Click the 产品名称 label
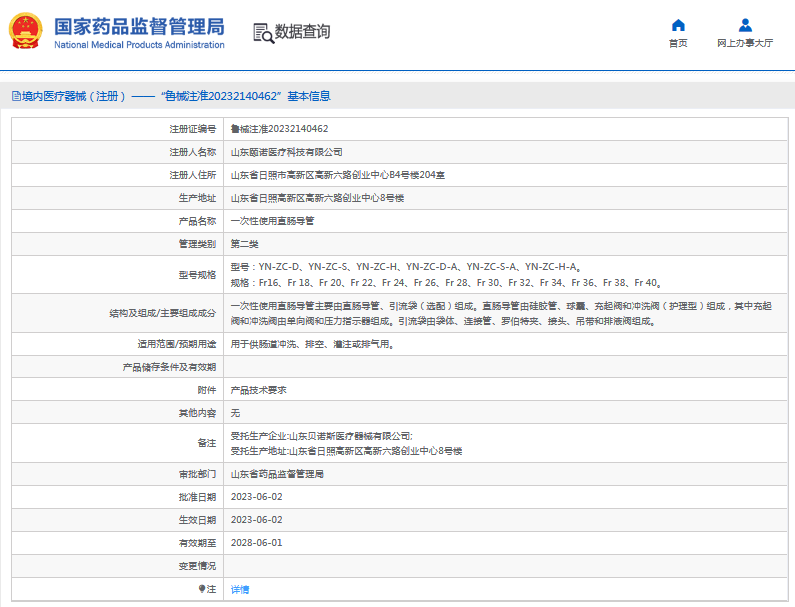The width and height of the screenshot is (795, 607). pyautogui.click(x=197, y=221)
